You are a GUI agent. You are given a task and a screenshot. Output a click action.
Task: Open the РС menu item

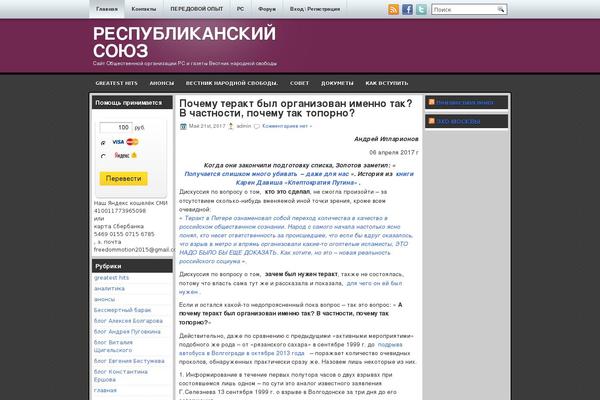pyautogui.click(x=240, y=9)
